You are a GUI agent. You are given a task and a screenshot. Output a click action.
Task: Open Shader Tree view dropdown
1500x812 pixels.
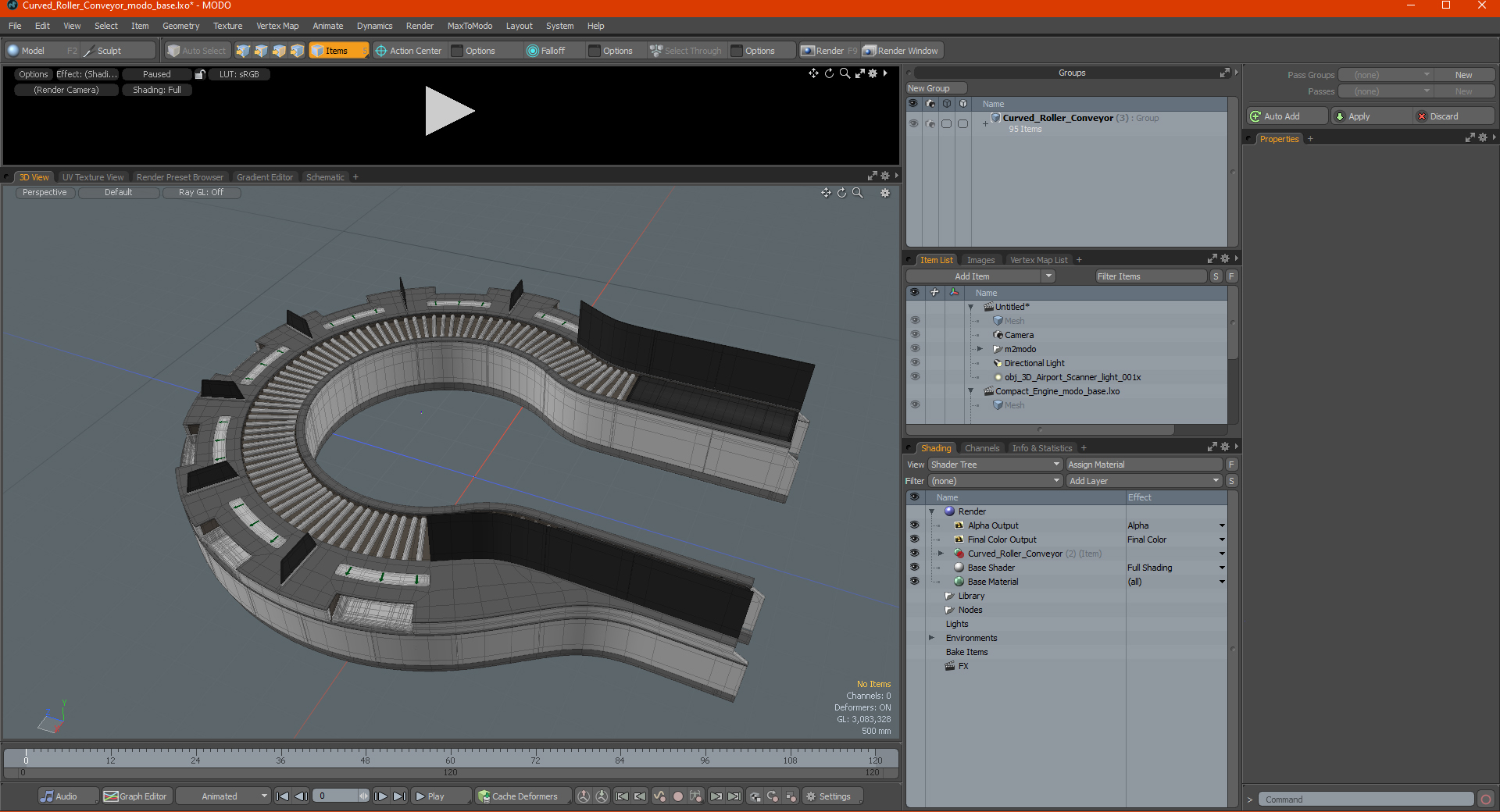[995, 465]
